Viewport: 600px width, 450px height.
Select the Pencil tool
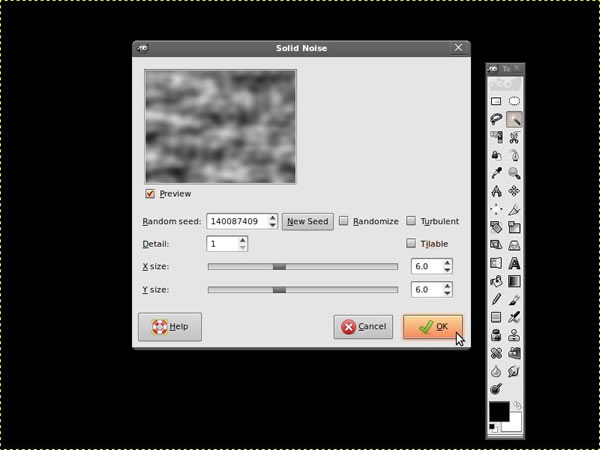[x=496, y=299]
